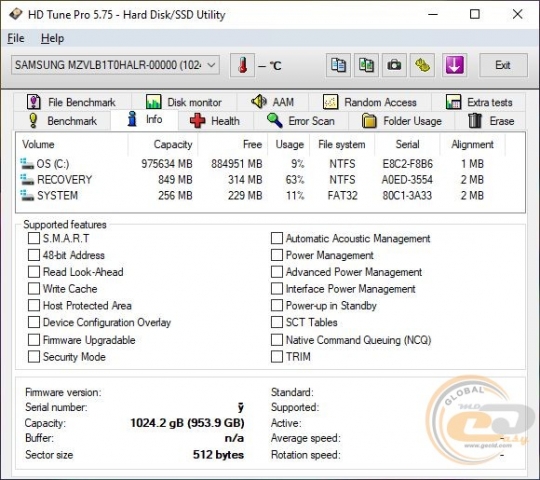
Task: Toggle the SCT Tables checkbox
Action: [x=277, y=322]
